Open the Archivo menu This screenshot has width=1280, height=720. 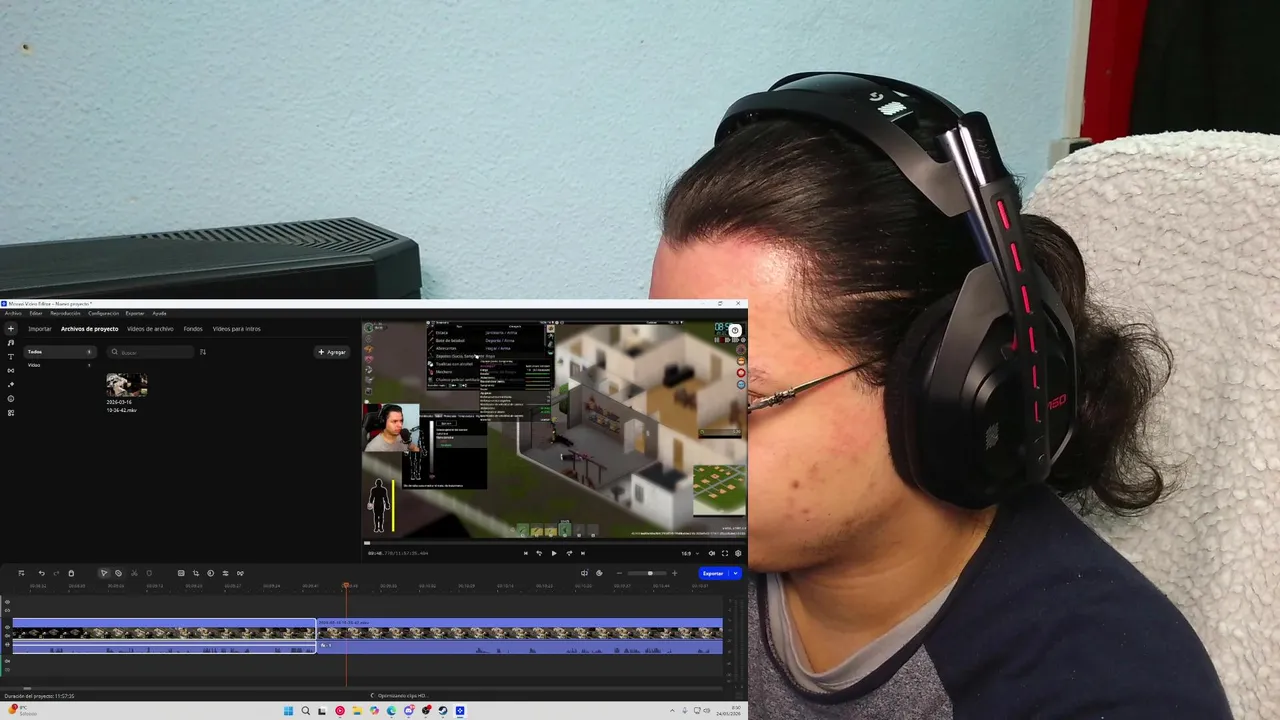13,313
